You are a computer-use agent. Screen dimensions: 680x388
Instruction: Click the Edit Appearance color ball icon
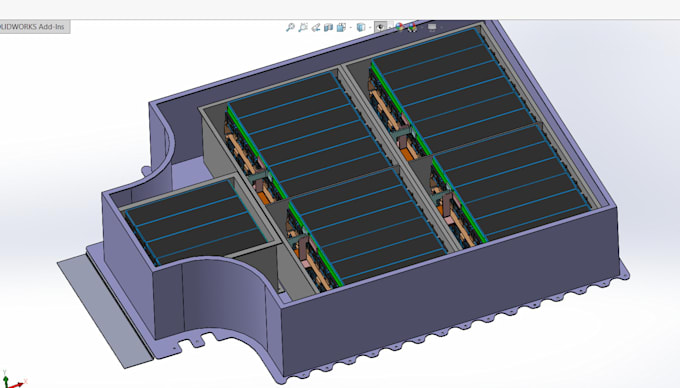pos(399,27)
